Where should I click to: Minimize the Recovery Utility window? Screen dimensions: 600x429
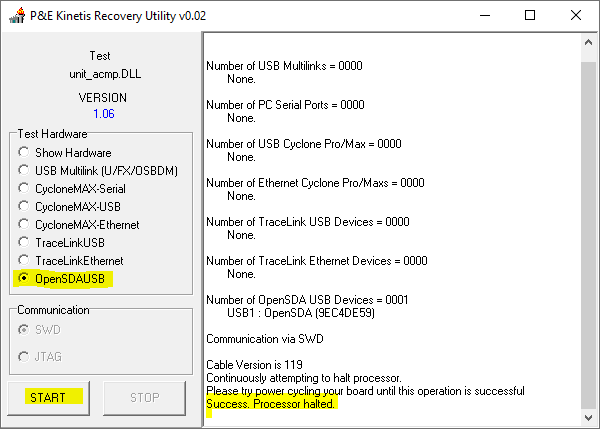[485, 15]
